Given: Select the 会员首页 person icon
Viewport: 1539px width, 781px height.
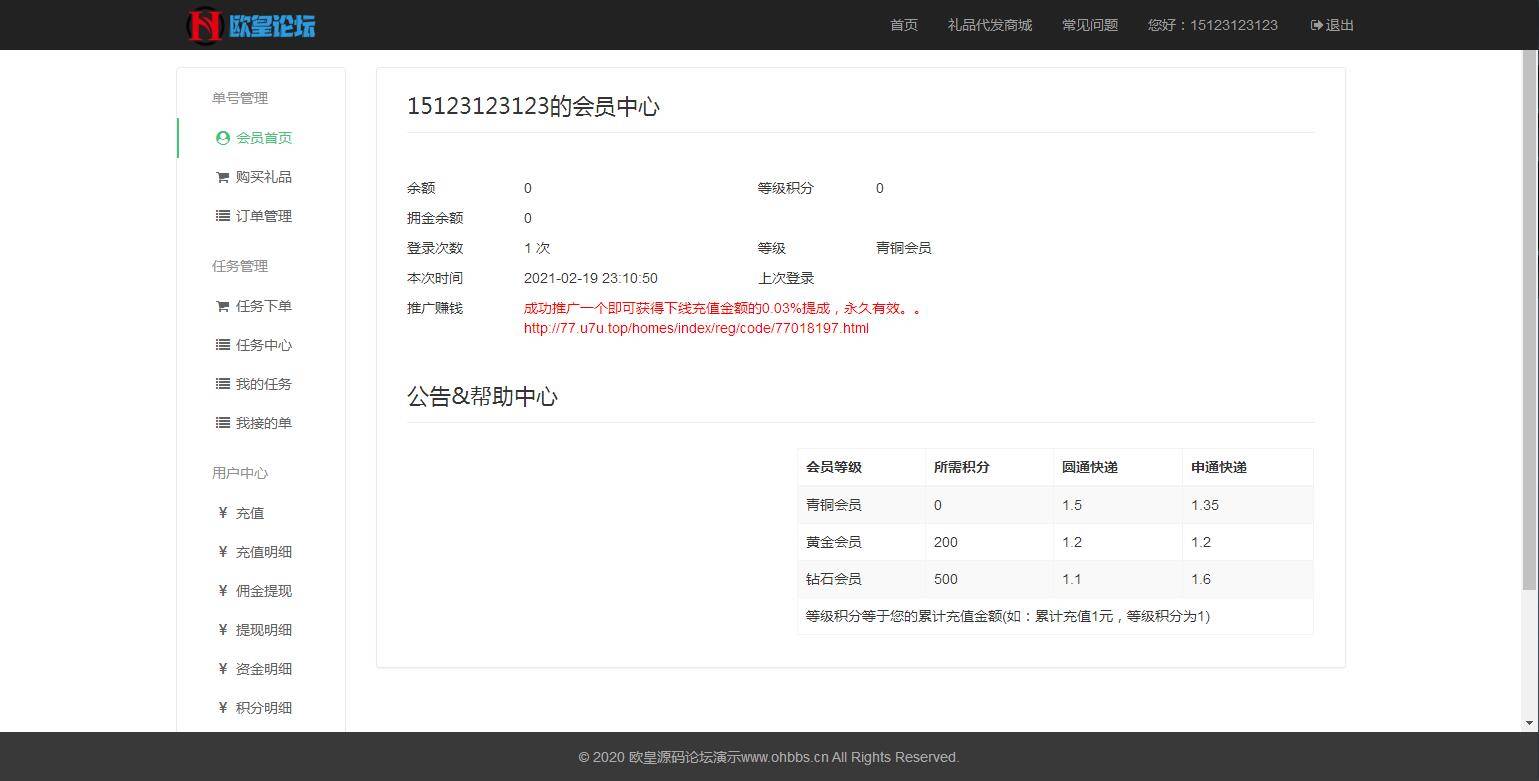Looking at the screenshot, I should click(222, 138).
